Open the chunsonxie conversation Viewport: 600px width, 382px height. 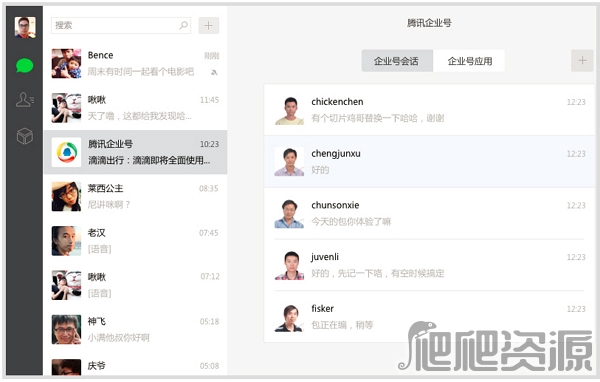[429, 213]
